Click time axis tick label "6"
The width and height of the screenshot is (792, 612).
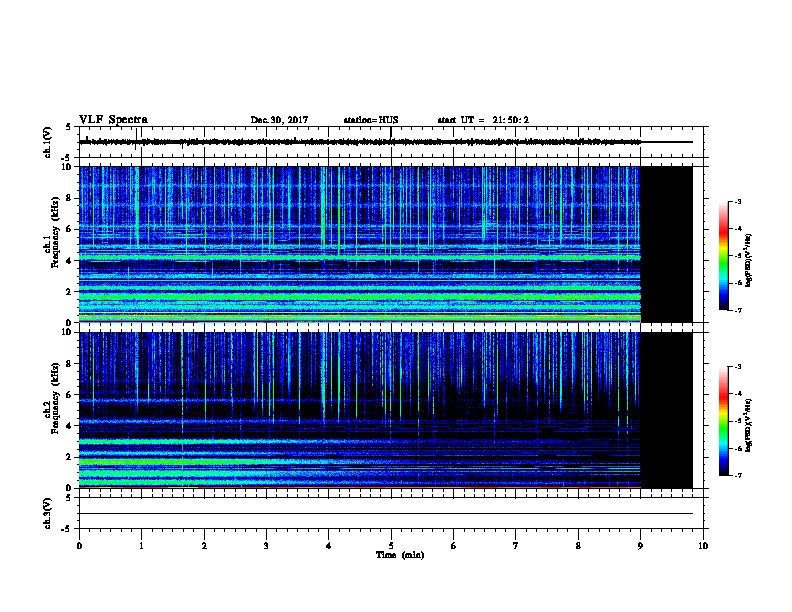click(454, 546)
